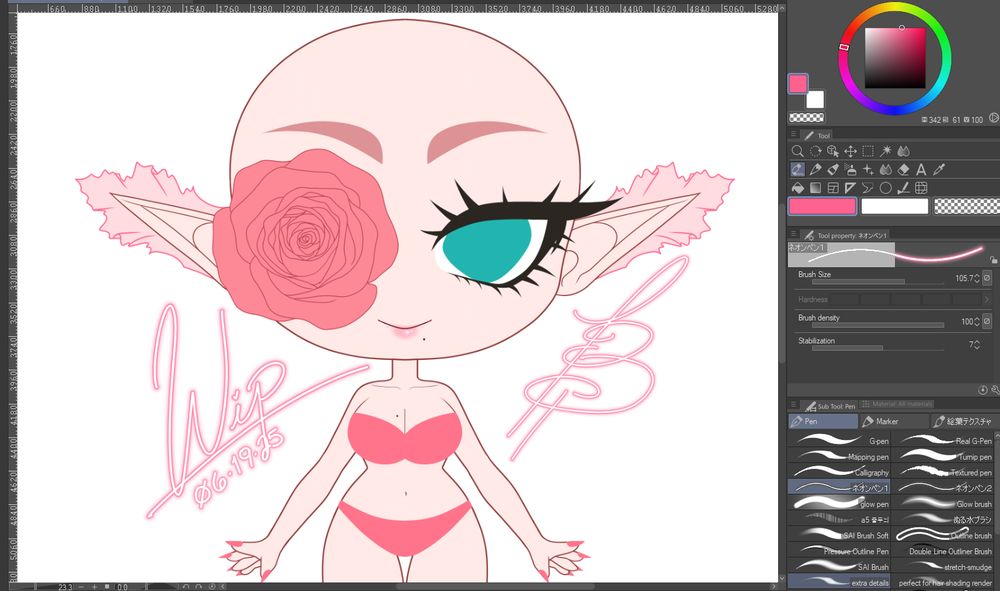Image resolution: width=1000 pixels, height=591 pixels.
Task: Switch to the Tool palette tab
Action: 817,135
